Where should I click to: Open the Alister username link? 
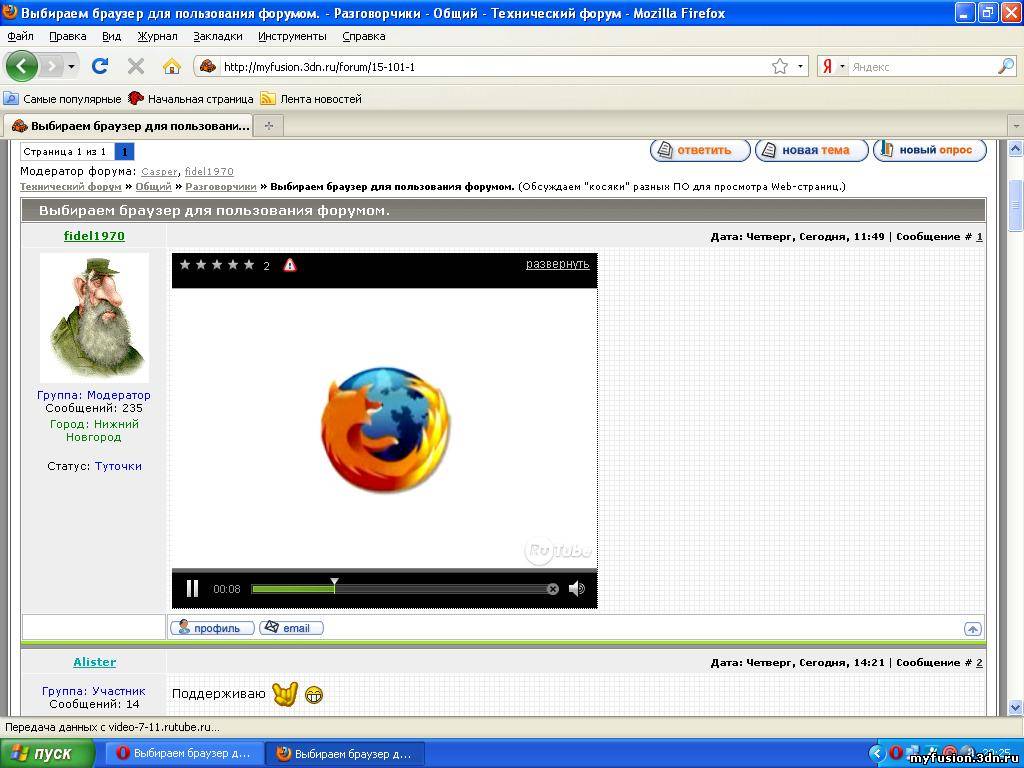[x=95, y=662]
